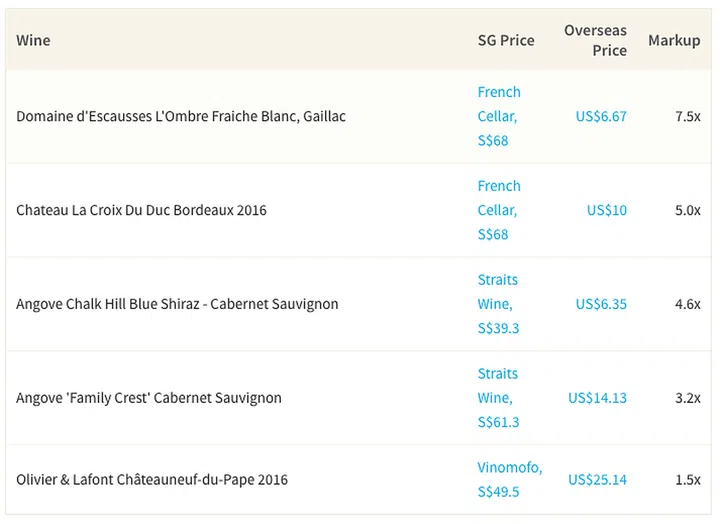720x524 pixels.
Task: Open French Cellar S$68 link for Chateau La Croix
Action: [x=499, y=210]
